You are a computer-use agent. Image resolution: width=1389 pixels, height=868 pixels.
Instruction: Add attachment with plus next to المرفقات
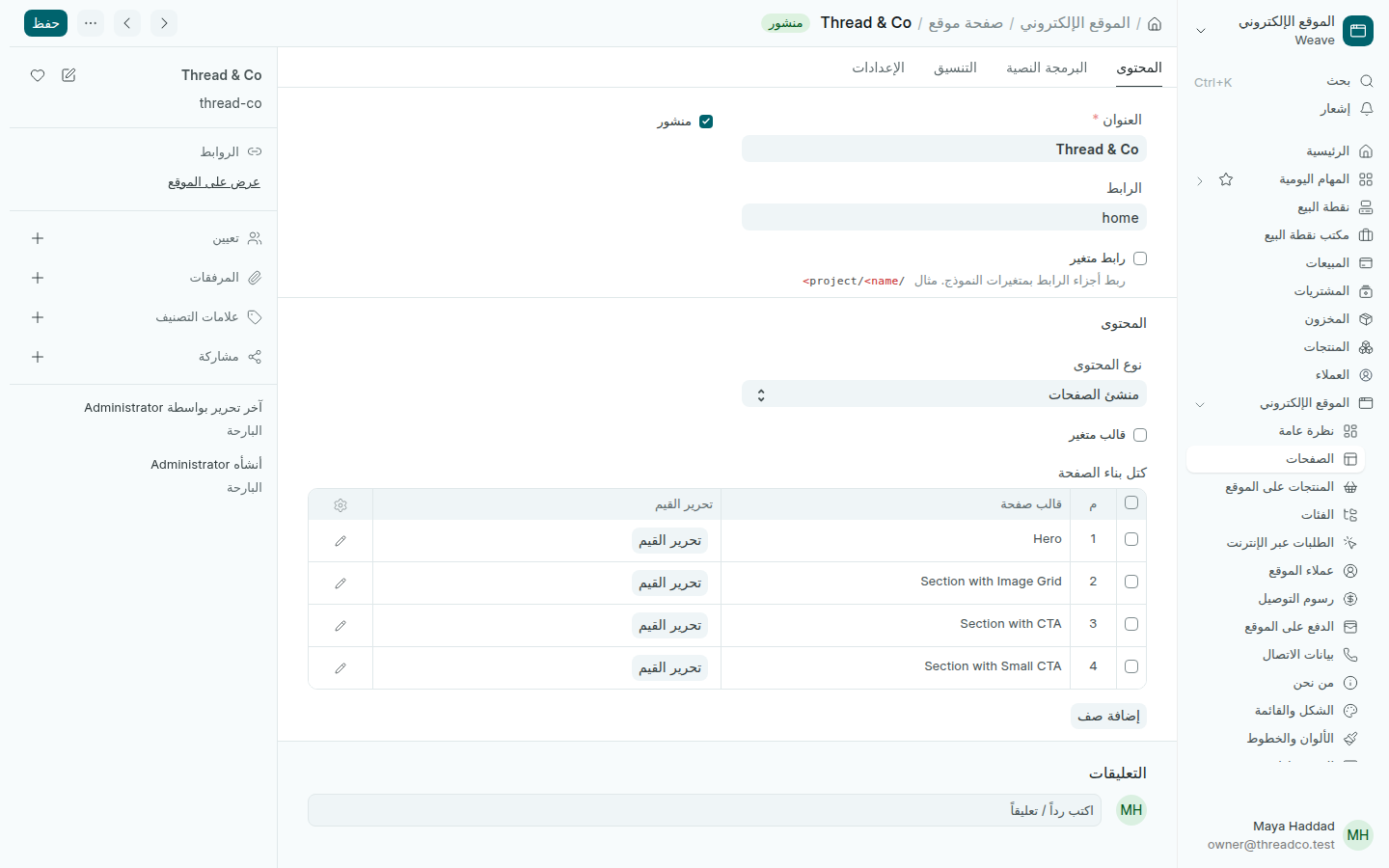pyautogui.click(x=38, y=278)
